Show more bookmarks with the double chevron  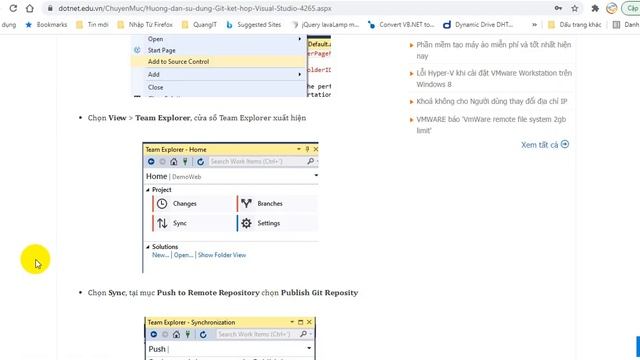pos(534,24)
